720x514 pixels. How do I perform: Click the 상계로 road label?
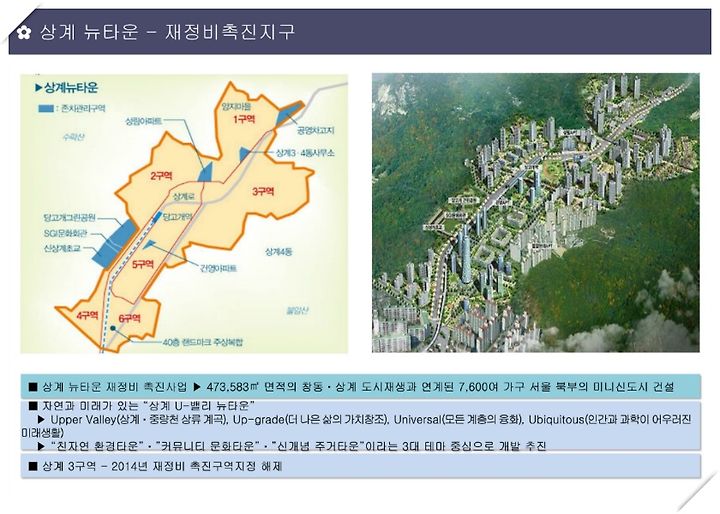tap(184, 196)
